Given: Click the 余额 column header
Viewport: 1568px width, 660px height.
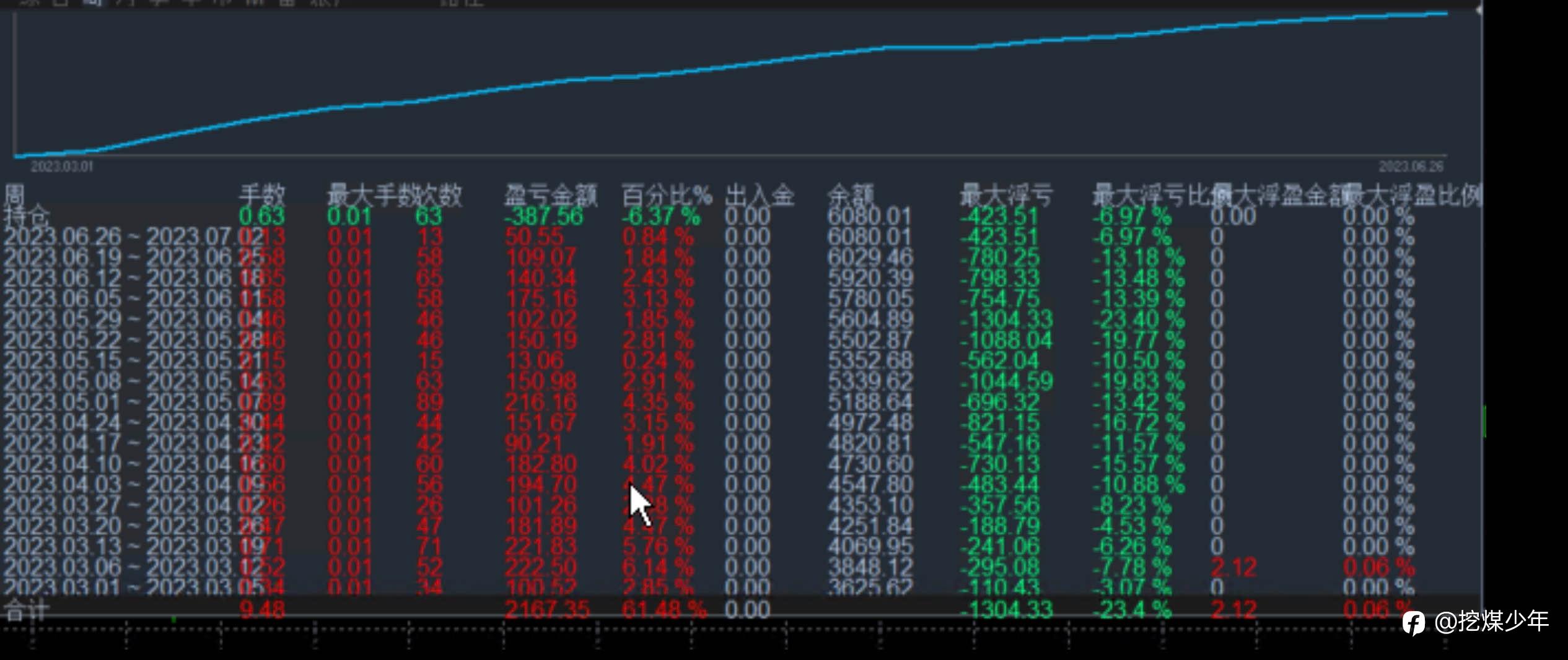Looking at the screenshot, I should [850, 195].
